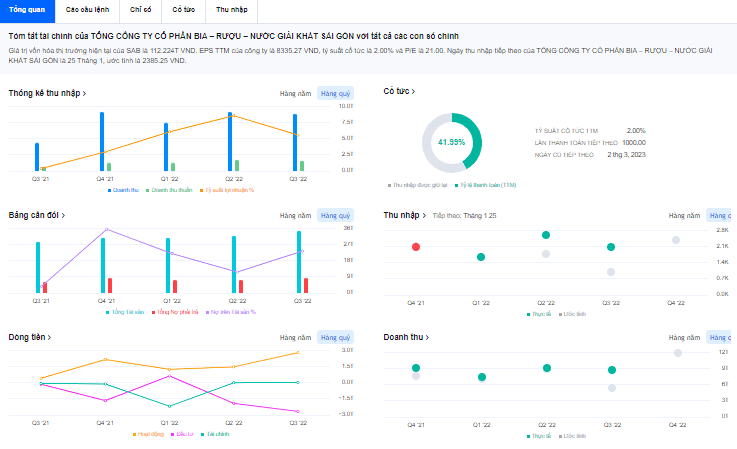Switch to the Các câu lệnh tab
The image size is (737, 449).
87,10
